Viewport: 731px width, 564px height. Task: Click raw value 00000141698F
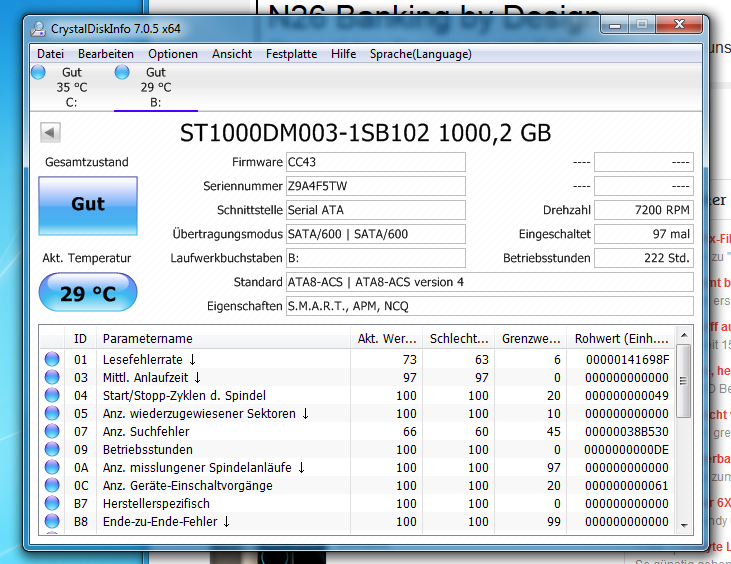628,359
